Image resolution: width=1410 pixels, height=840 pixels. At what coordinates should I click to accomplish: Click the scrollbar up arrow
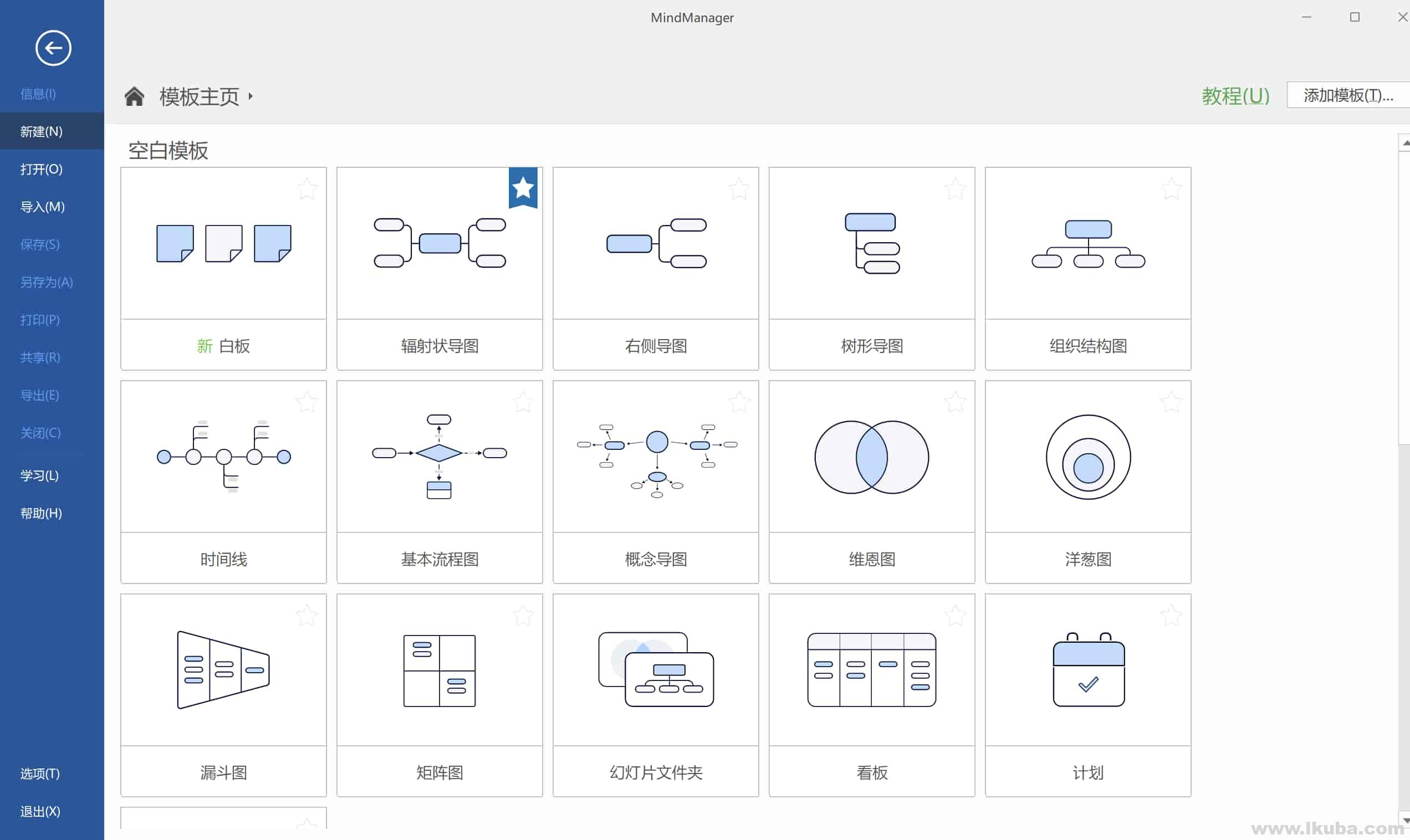click(1404, 142)
